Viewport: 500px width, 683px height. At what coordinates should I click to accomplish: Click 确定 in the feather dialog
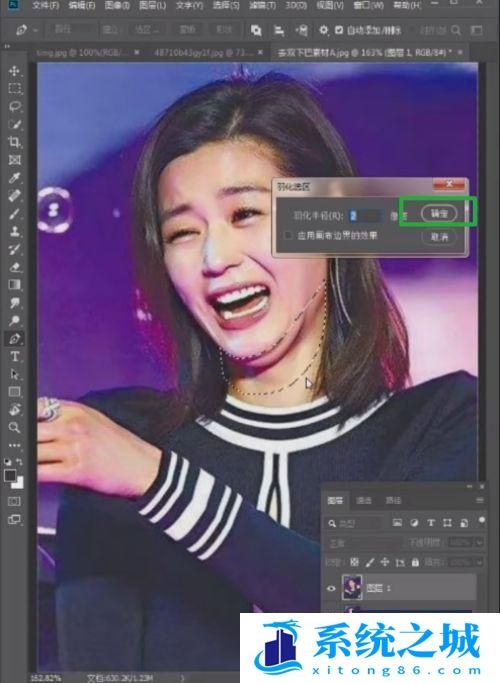tap(439, 213)
